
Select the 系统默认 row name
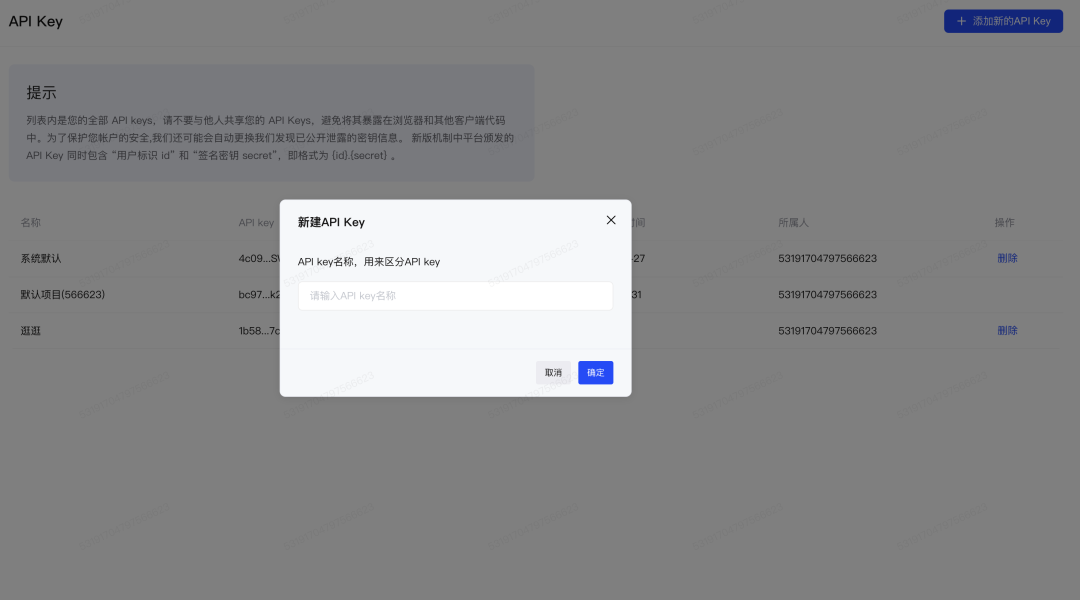point(42,258)
